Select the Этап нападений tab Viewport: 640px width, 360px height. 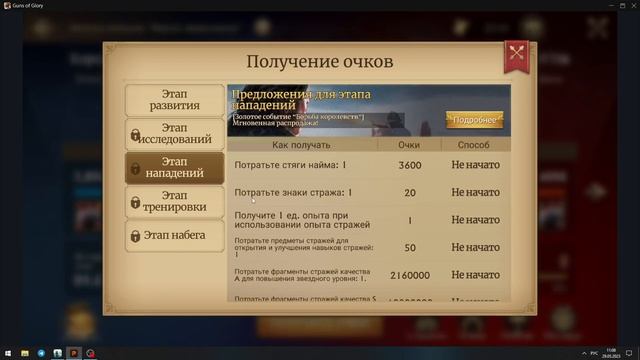(174, 168)
